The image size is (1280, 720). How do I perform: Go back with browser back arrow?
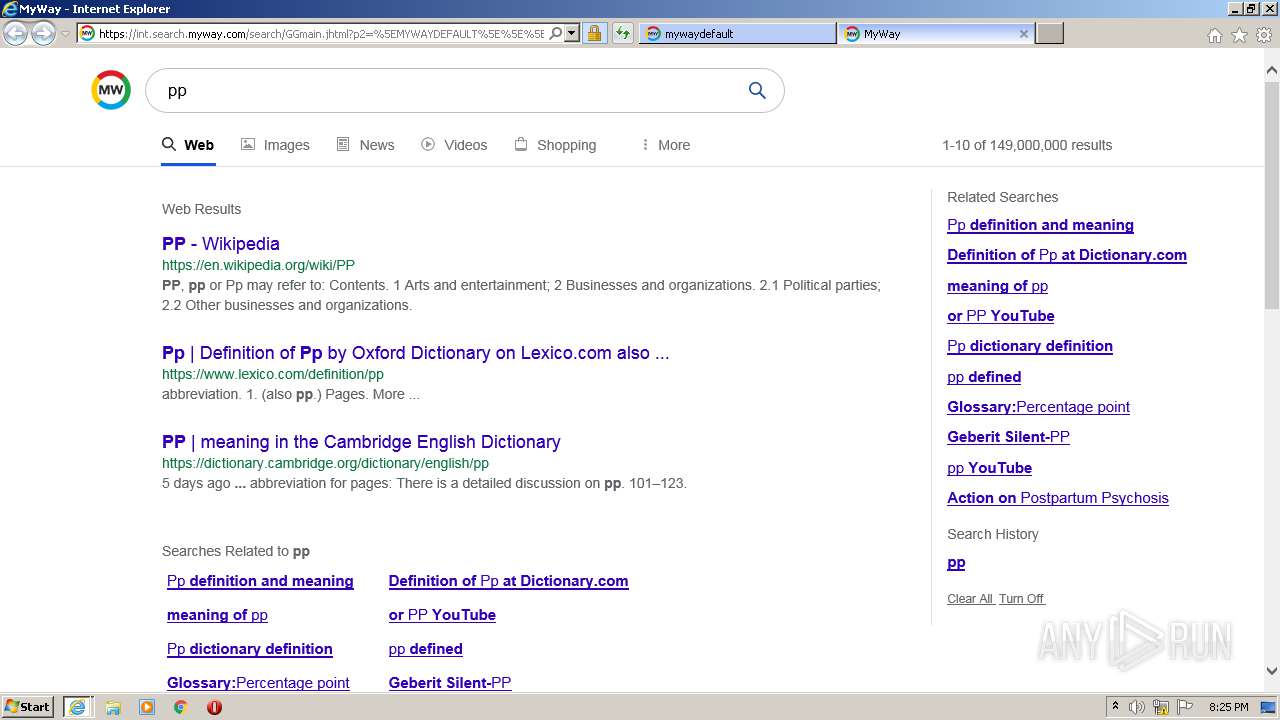(x=15, y=33)
